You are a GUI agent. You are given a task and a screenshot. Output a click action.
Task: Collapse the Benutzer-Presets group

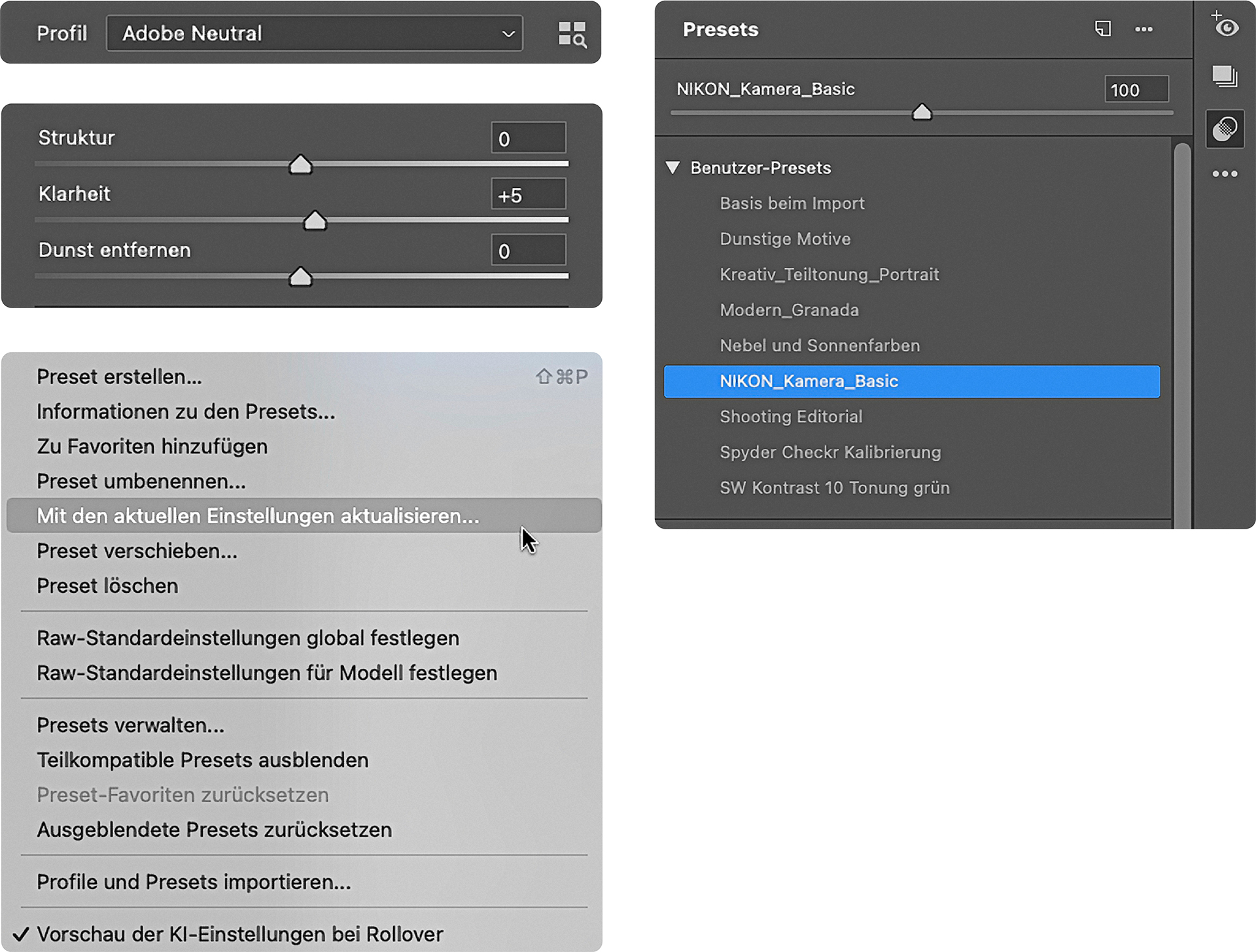(672, 168)
